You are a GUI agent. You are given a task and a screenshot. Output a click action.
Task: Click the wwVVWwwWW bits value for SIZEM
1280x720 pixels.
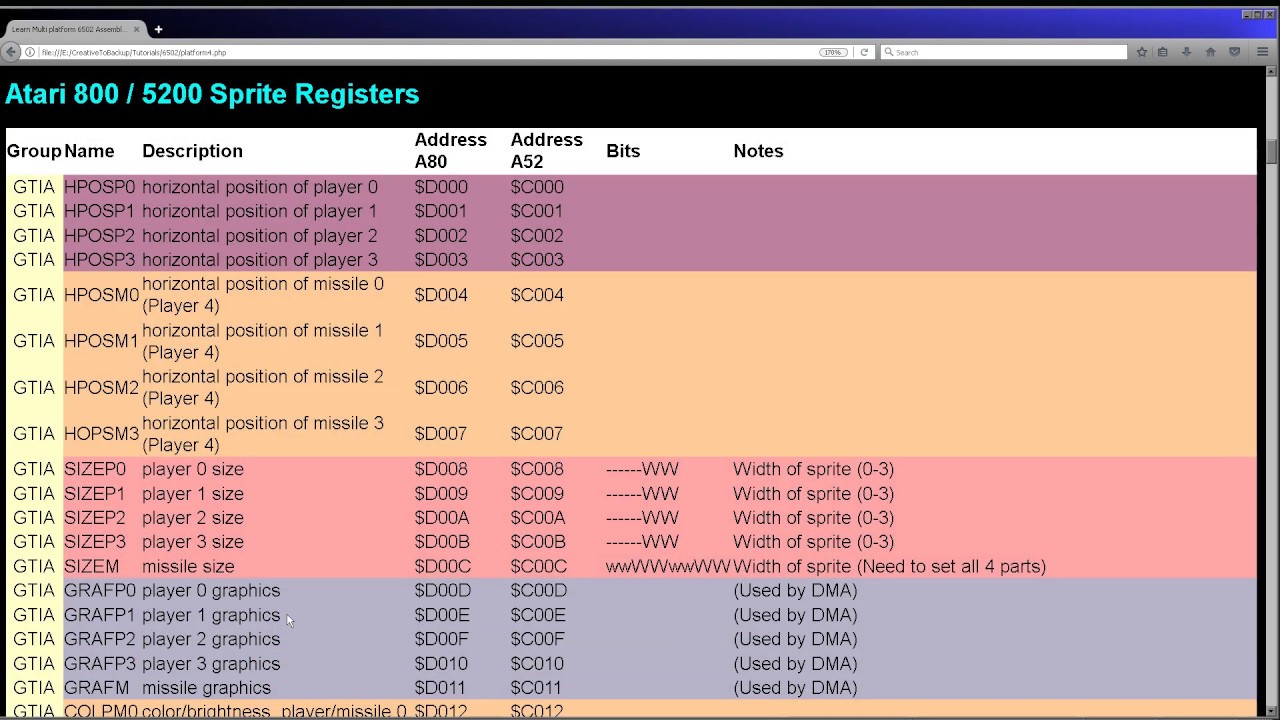(x=668, y=567)
